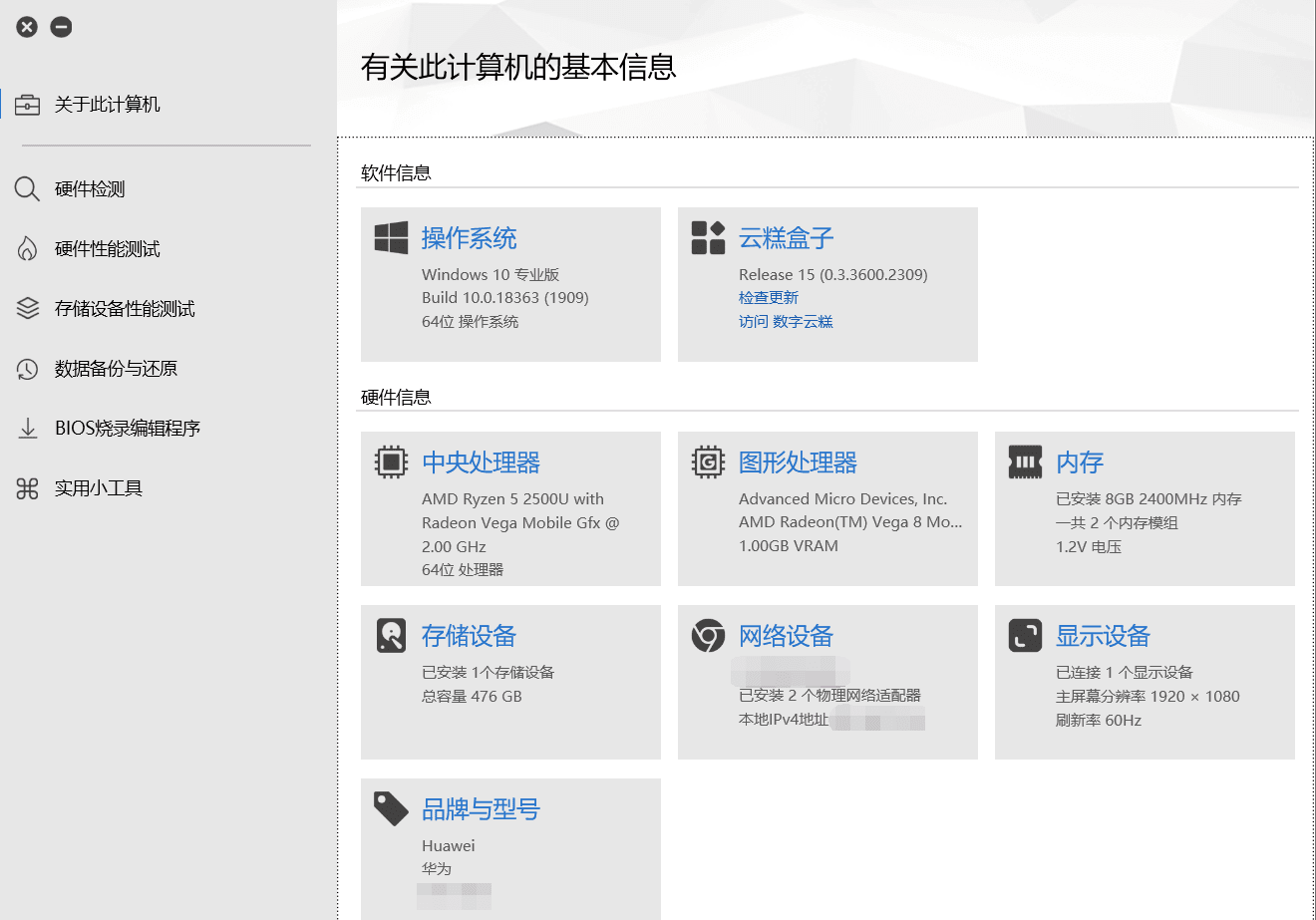Click the text 已安装 2 个物理网络适配器
Viewport: 1316px width, 920px height.
pos(829,695)
